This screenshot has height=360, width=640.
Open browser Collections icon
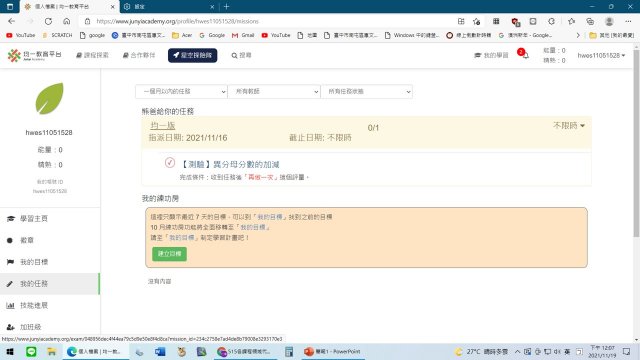(590, 21)
